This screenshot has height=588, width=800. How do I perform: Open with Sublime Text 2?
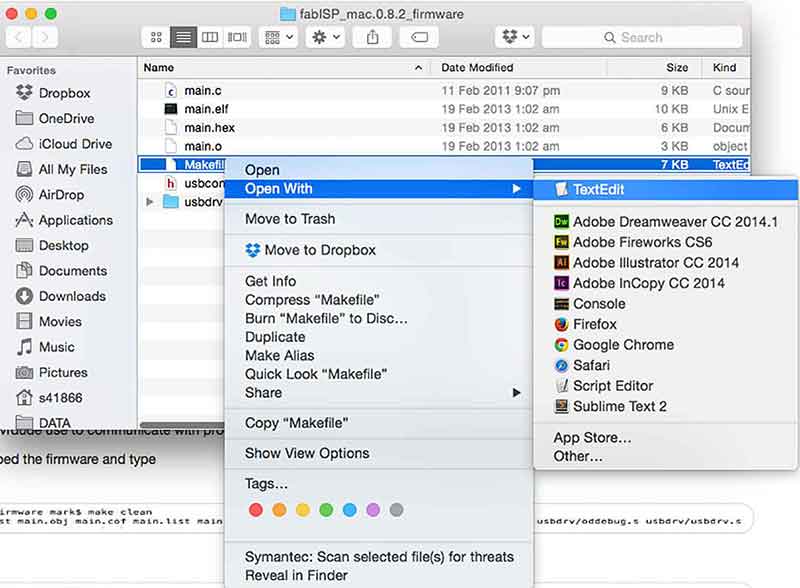pos(665,406)
